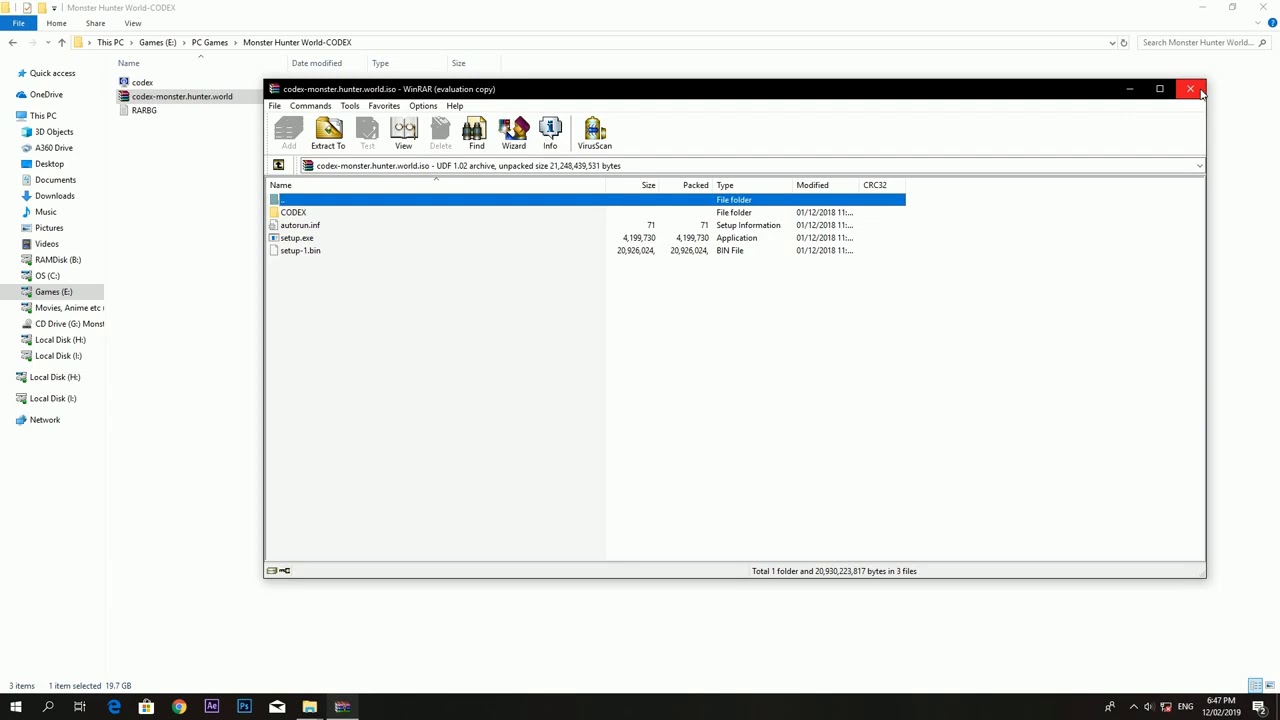The width and height of the screenshot is (1280, 720).
Task: Open A360 Drive in navigation pane
Action: [54, 148]
